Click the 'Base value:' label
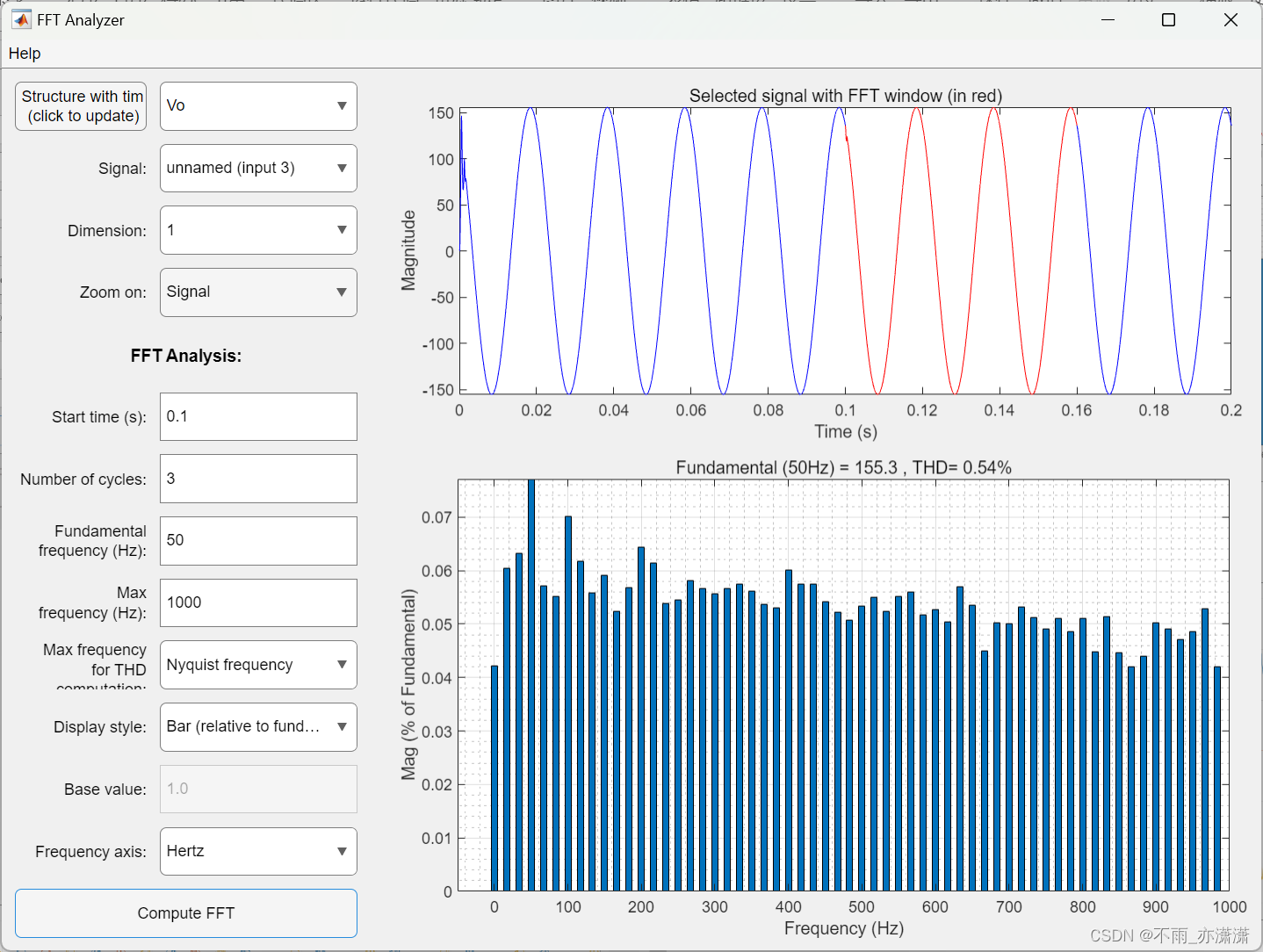The image size is (1263, 952). click(x=105, y=790)
